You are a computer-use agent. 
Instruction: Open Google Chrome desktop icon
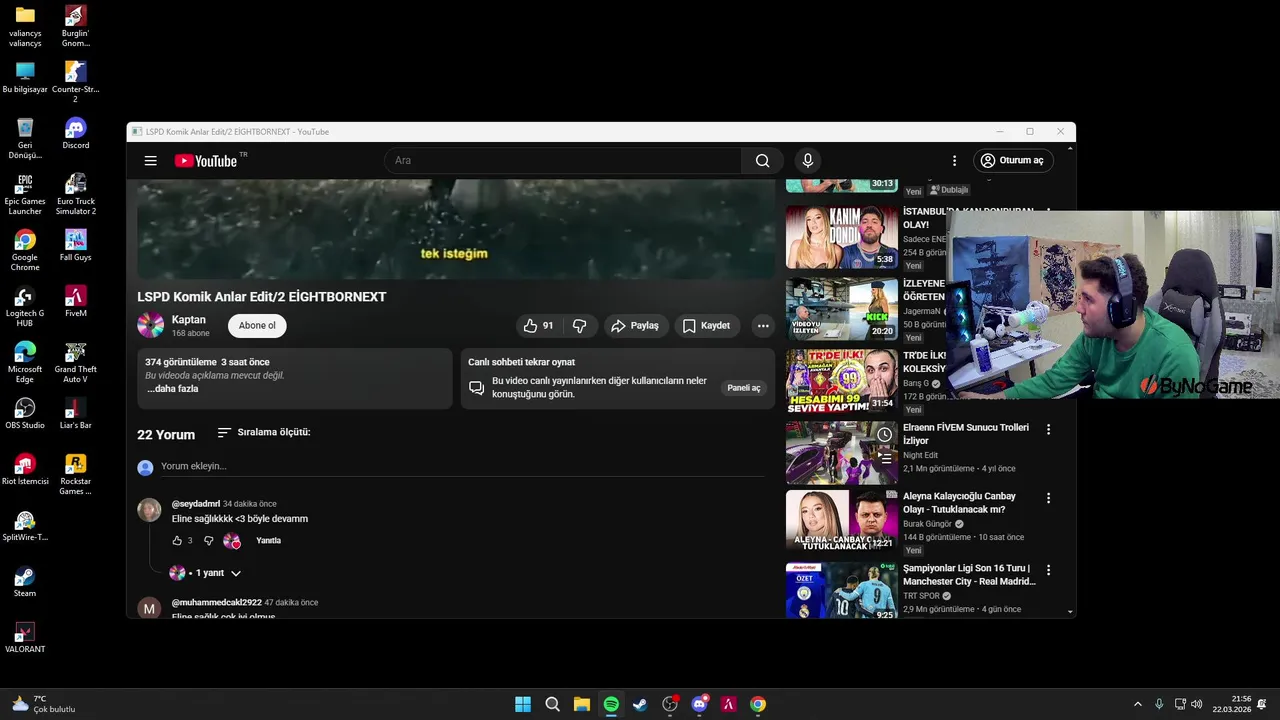(25, 251)
